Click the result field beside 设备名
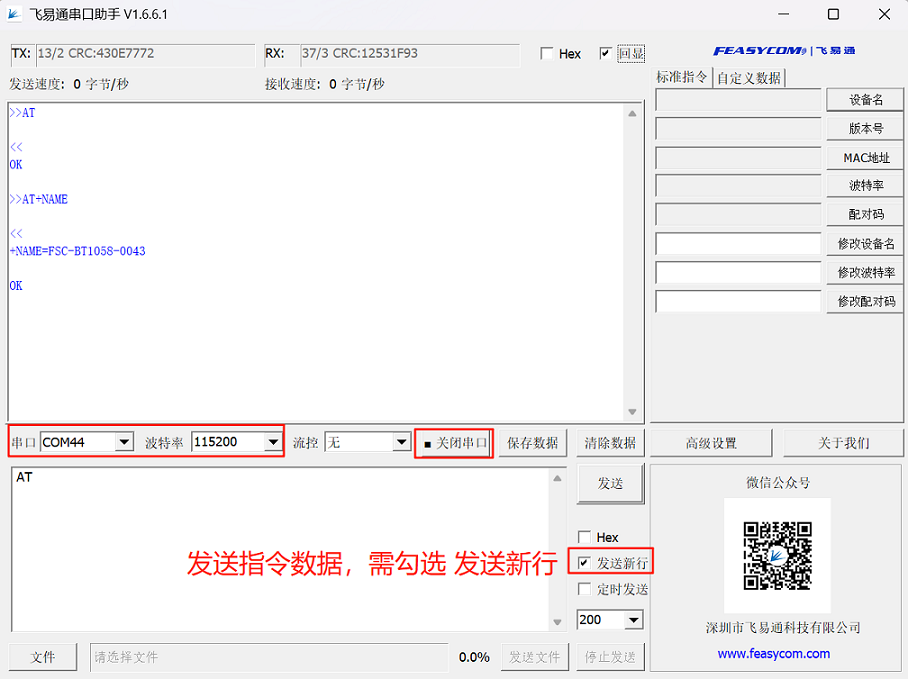 (x=738, y=100)
